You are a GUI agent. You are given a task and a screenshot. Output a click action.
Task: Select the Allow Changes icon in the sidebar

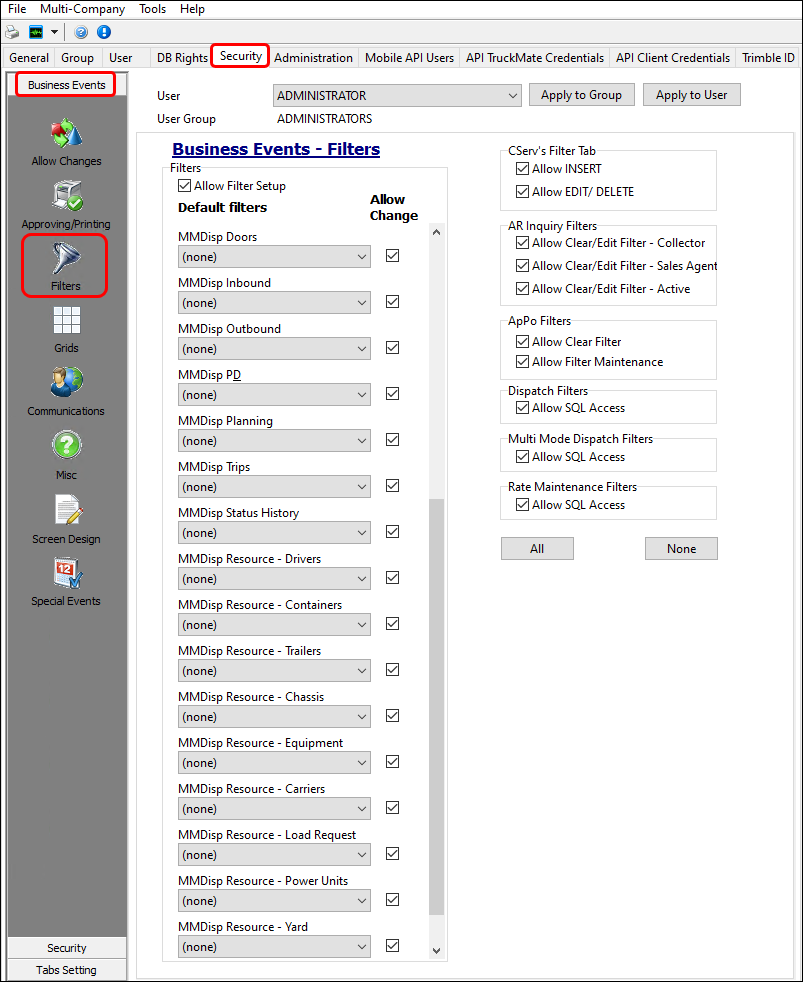pos(65,140)
